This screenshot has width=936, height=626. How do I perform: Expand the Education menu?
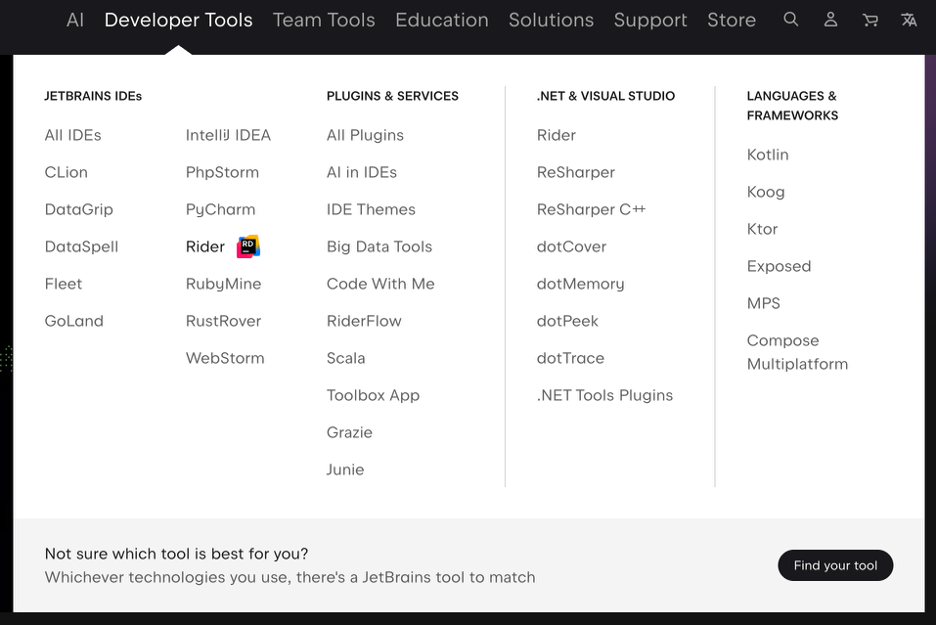pos(442,20)
